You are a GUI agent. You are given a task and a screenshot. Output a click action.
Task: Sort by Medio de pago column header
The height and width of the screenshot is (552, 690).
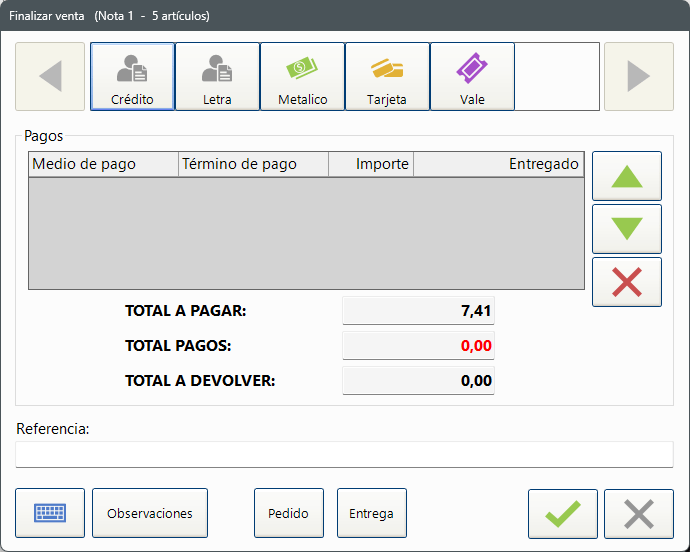(x=103, y=164)
